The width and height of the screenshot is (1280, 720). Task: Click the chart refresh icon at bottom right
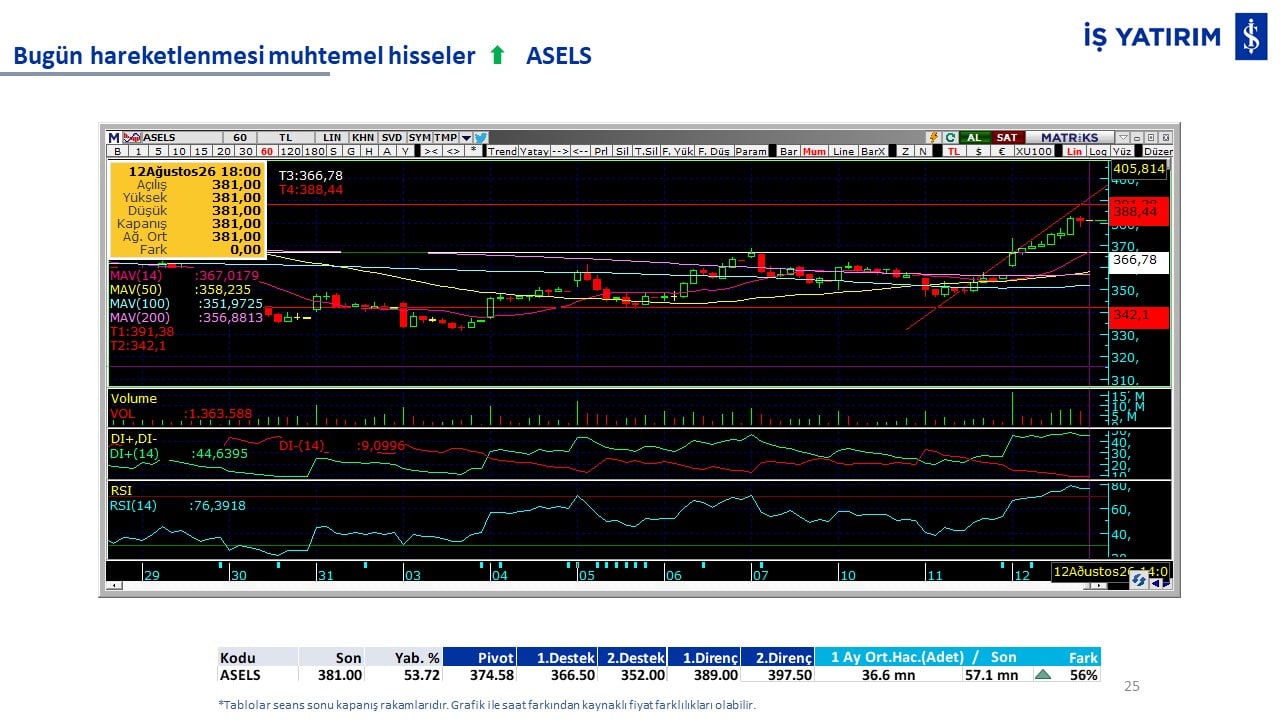(x=1138, y=580)
